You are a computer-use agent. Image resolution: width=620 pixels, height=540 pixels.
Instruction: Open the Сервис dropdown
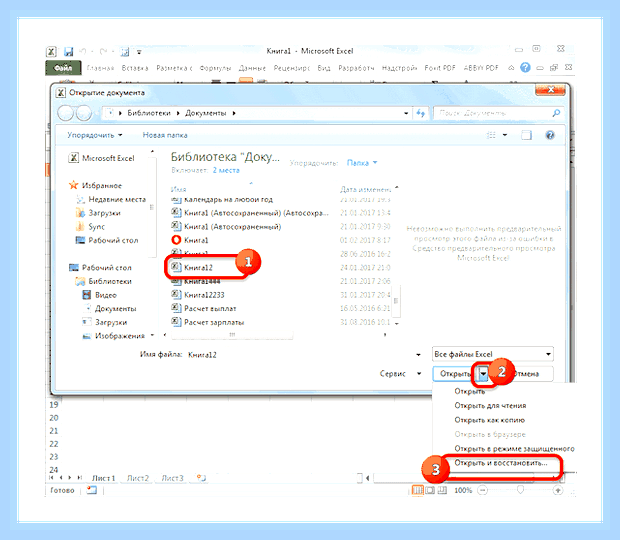[x=400, y=374]
